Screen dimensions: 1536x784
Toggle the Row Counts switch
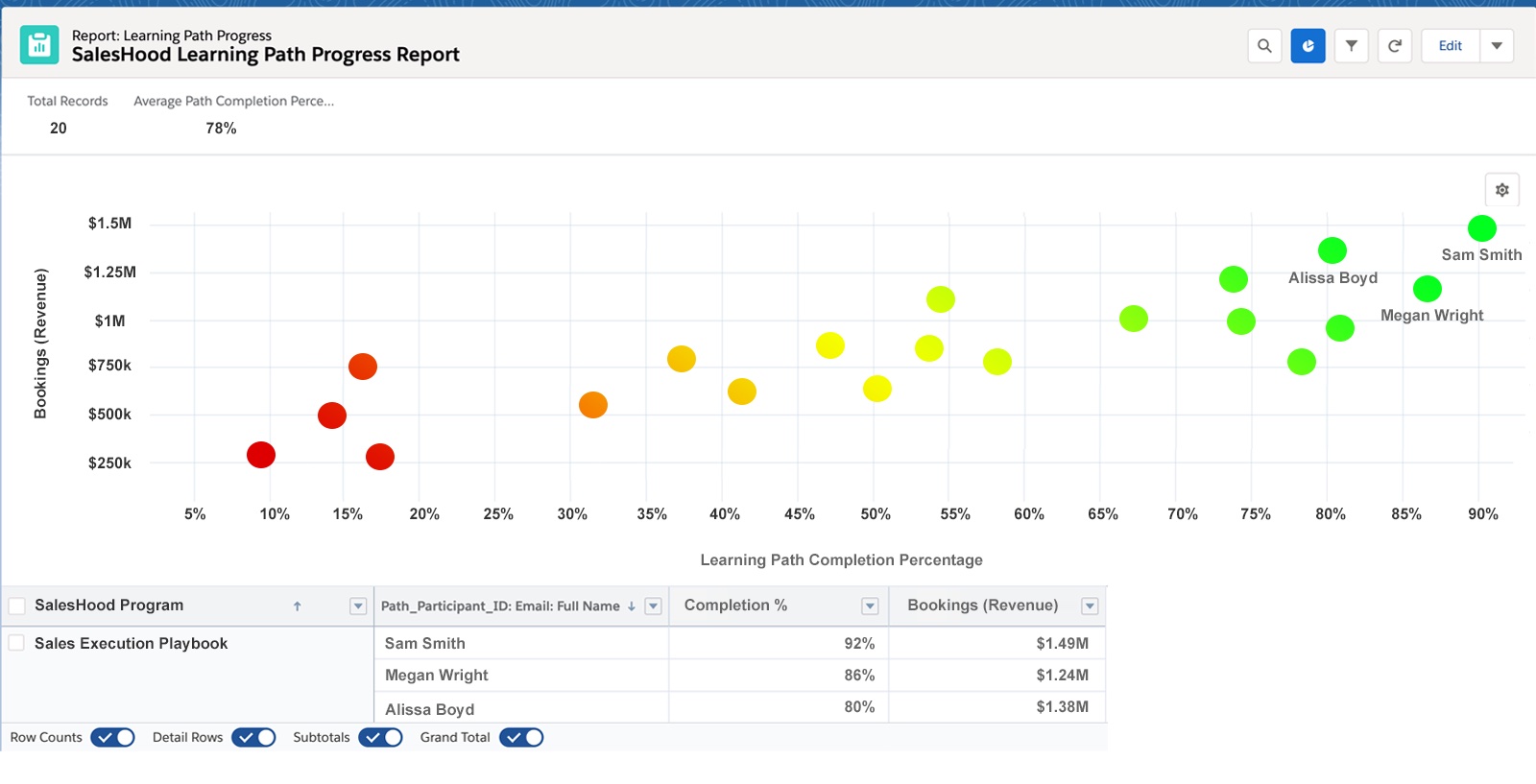pyautogui.click(x=112, y=737)
